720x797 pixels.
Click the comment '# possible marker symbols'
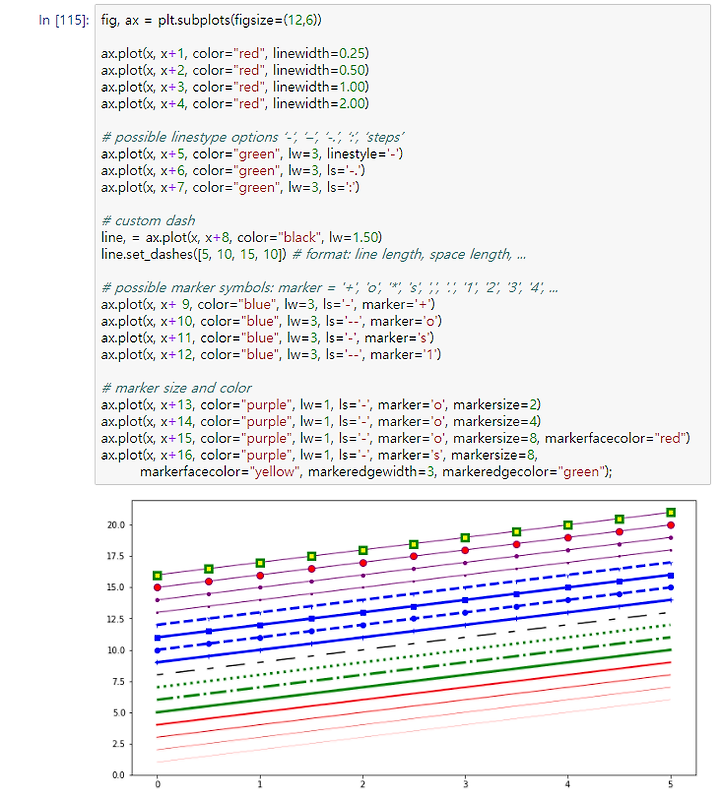(x=188, y=288)
